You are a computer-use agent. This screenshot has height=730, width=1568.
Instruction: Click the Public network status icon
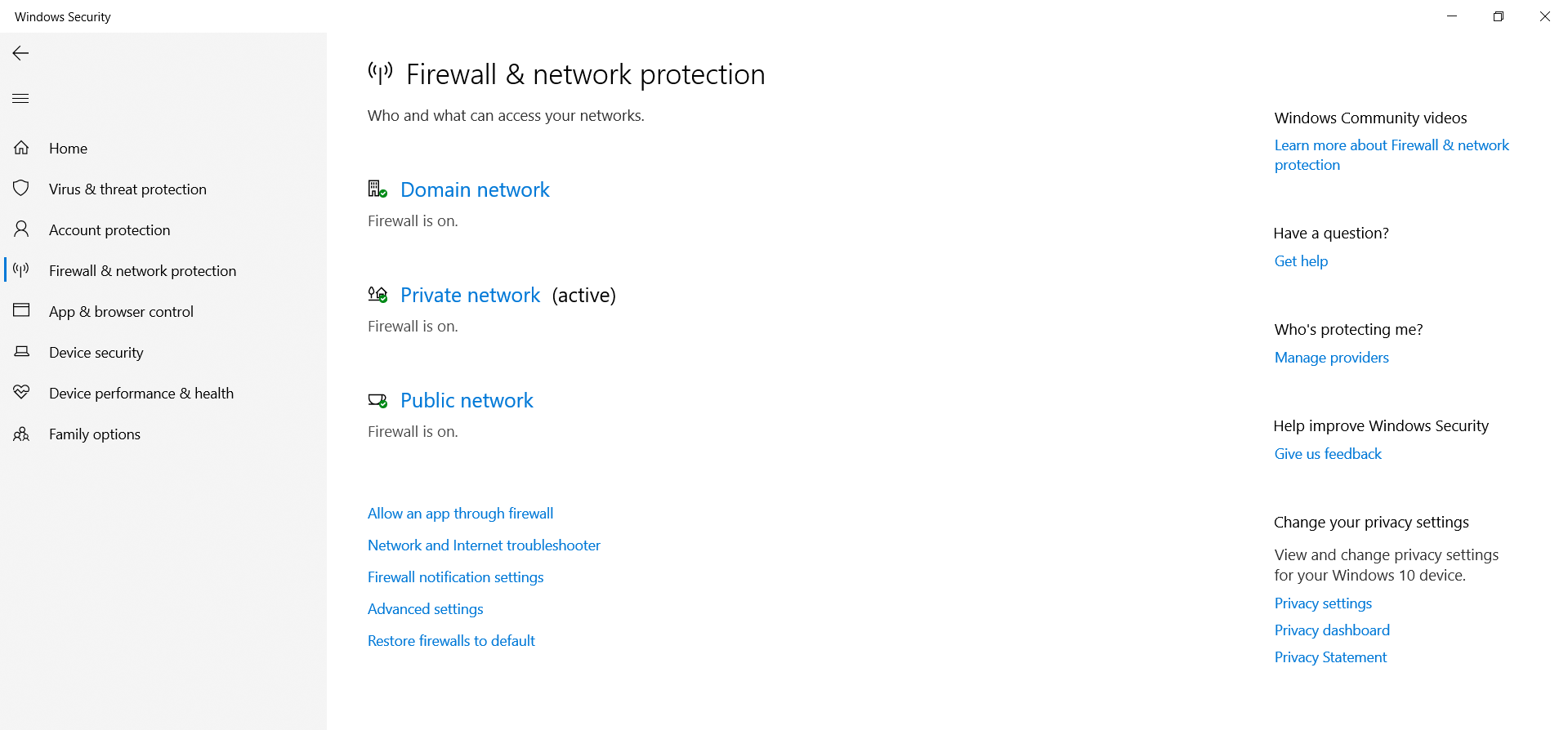377,400
